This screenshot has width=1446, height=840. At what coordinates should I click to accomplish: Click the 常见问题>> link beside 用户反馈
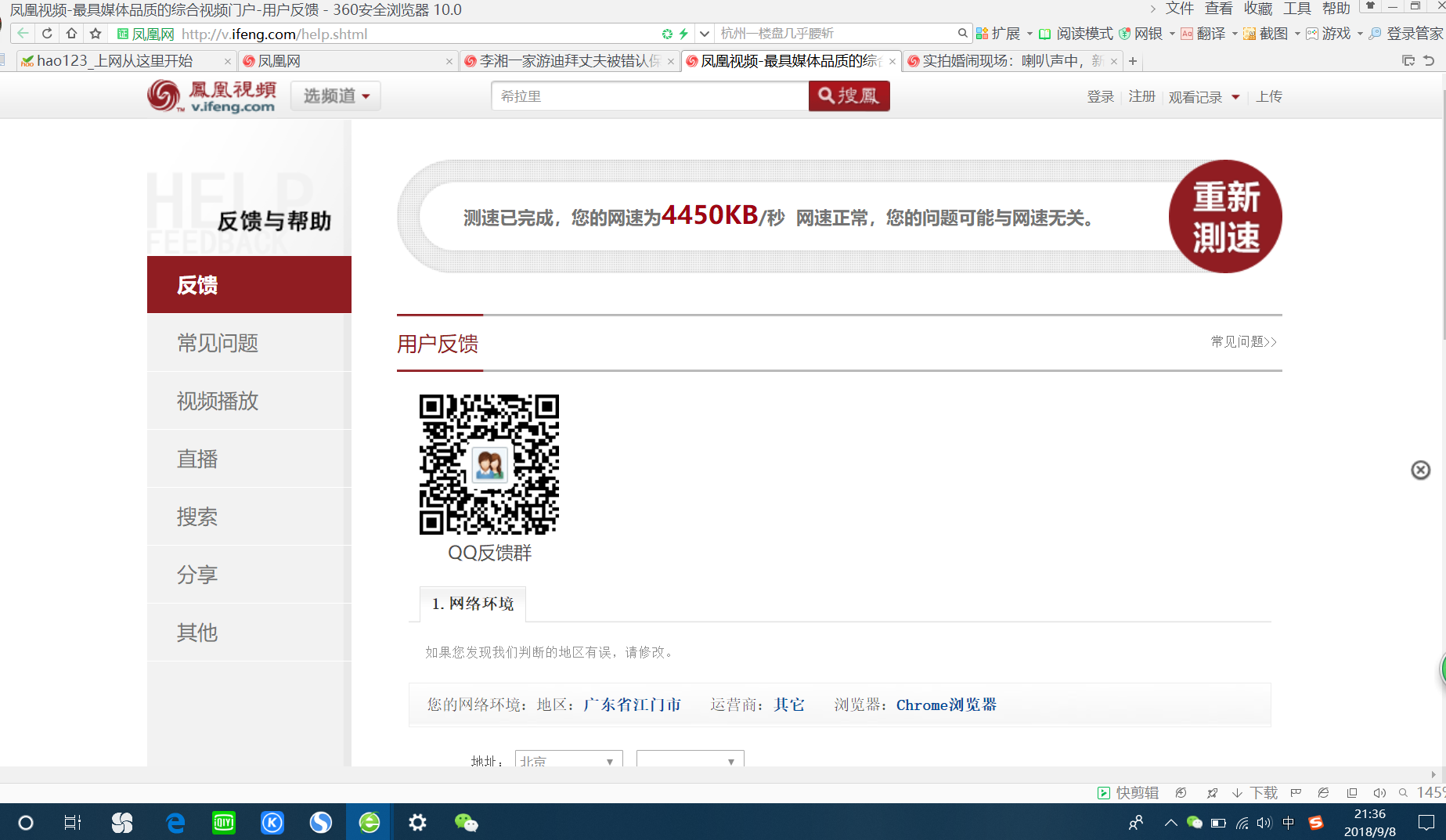(x=1243, y=341)
